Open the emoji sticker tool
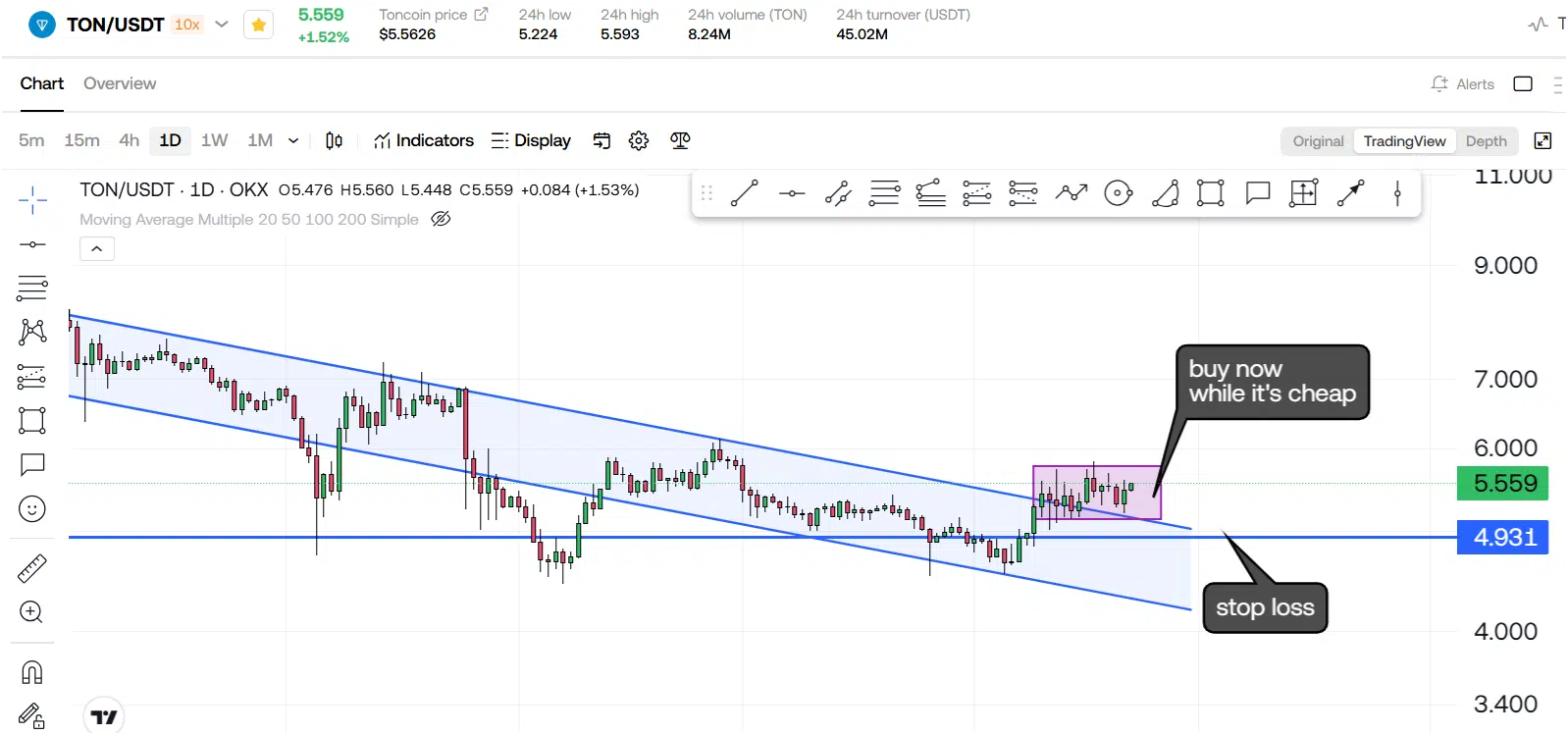 [x=32, y=509]
